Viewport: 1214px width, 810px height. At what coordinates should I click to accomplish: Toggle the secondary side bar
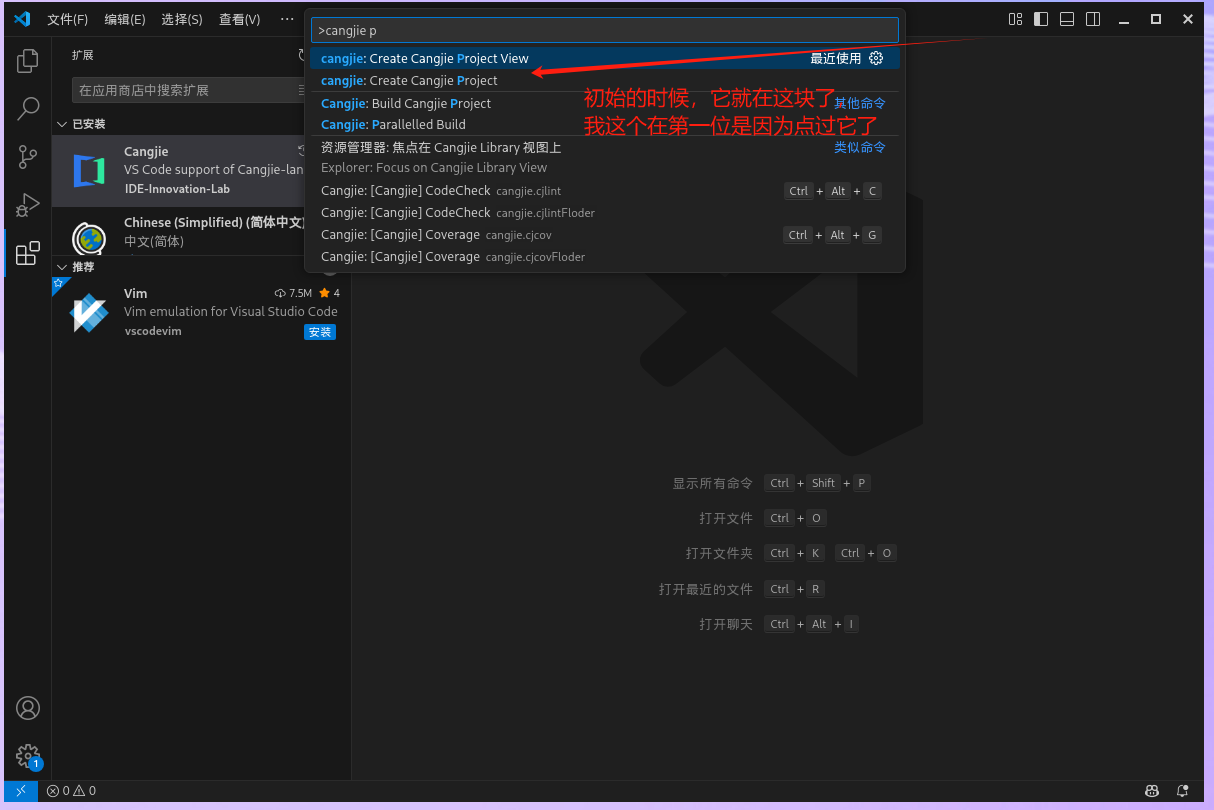pyautogui.click(x=1093, y=19)
